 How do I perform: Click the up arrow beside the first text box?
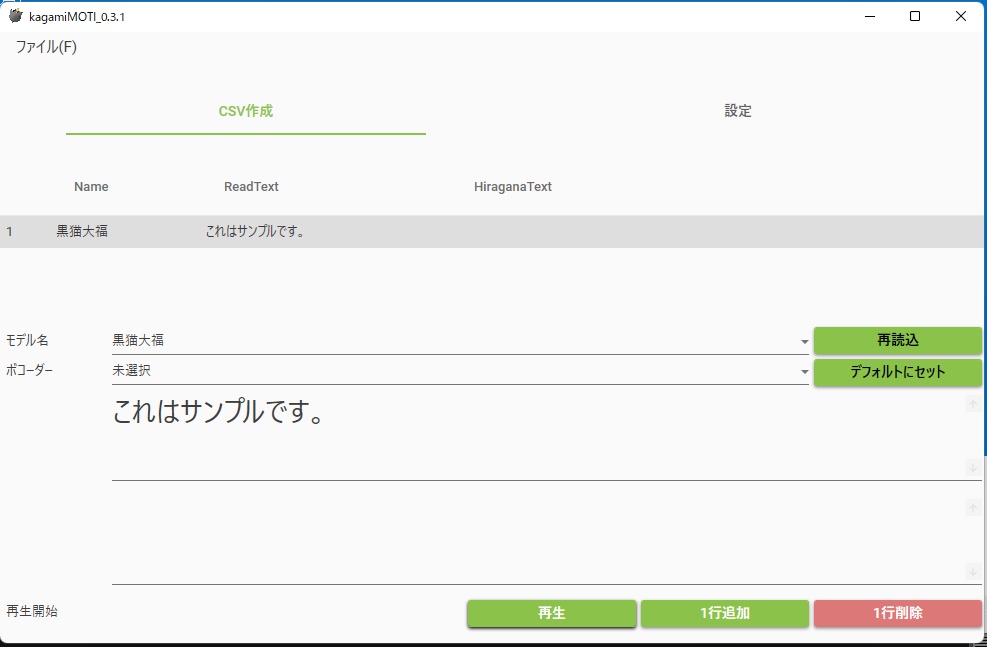point(971,403)
